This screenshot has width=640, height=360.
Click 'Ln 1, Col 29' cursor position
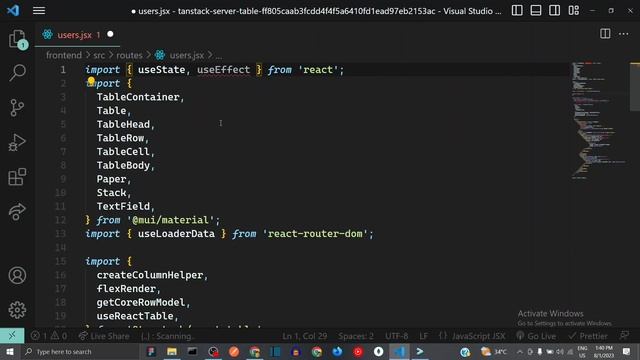pyautogui.click(x=304, y=336)
